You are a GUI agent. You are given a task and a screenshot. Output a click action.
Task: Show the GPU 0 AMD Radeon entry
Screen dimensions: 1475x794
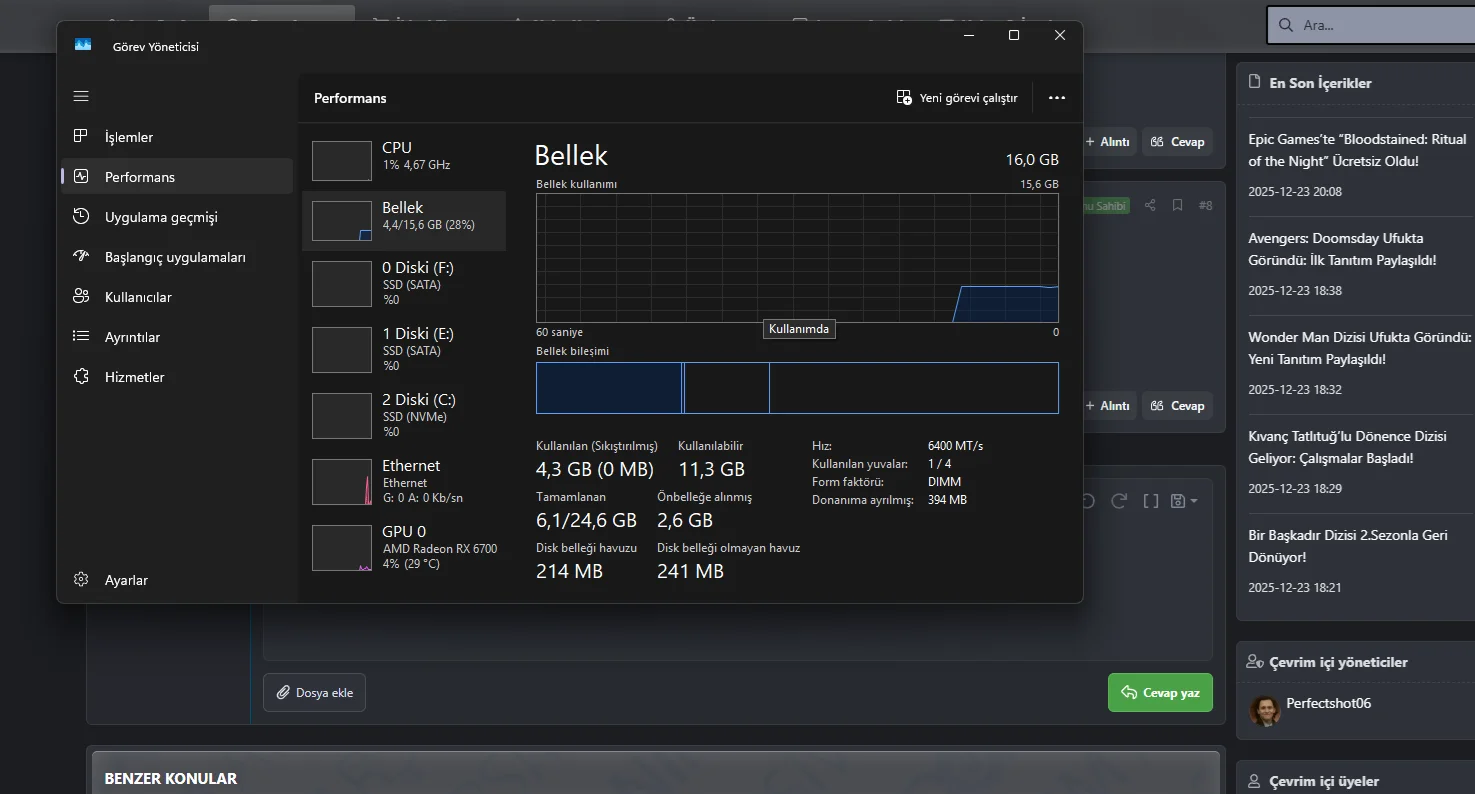404,548
